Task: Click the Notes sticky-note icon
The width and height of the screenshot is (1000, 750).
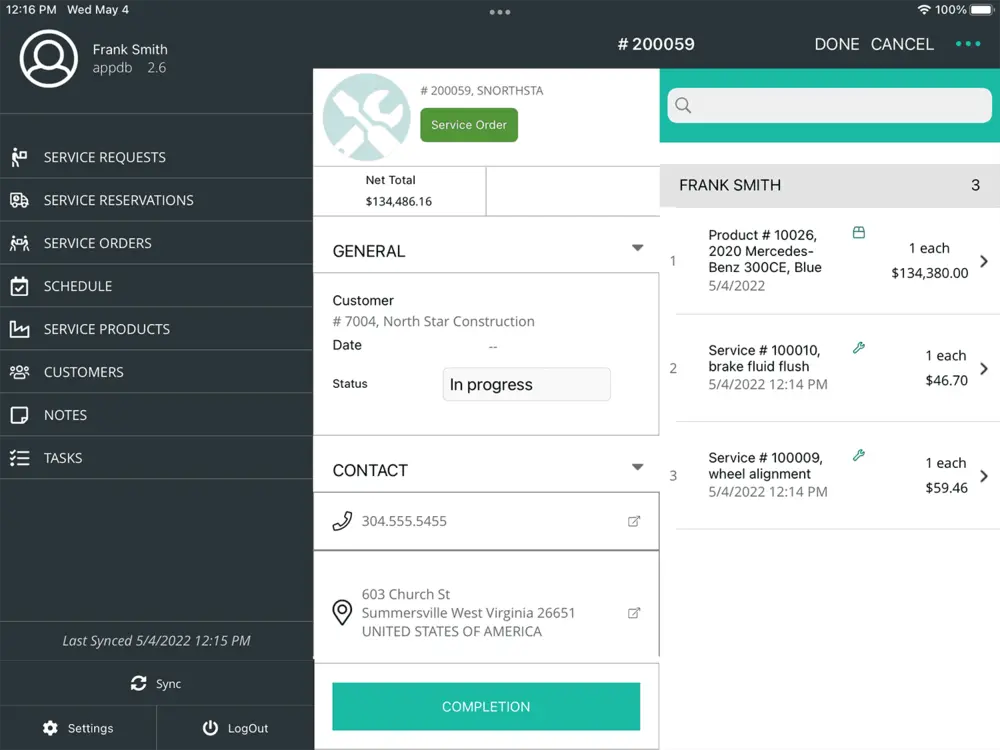Action: [x=19, y=415]
